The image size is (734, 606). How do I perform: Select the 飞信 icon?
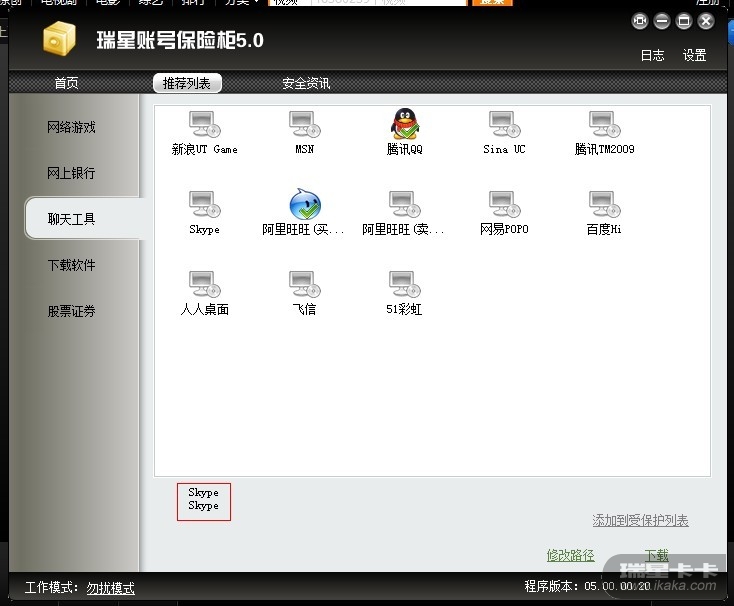(305, 284)
